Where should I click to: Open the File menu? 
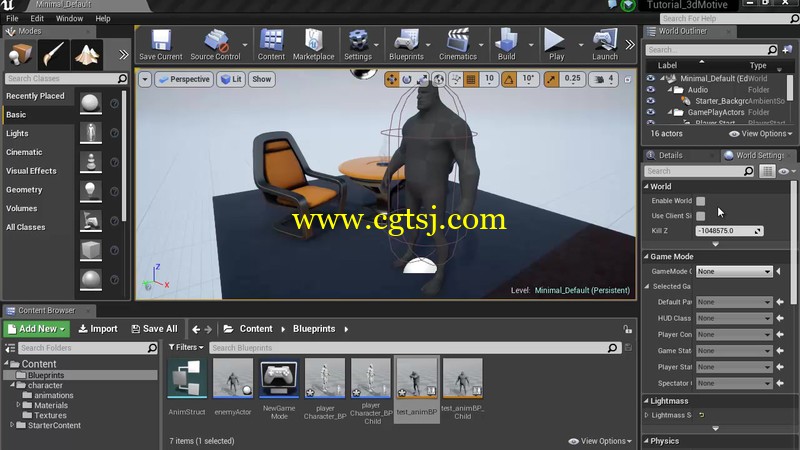12,18
